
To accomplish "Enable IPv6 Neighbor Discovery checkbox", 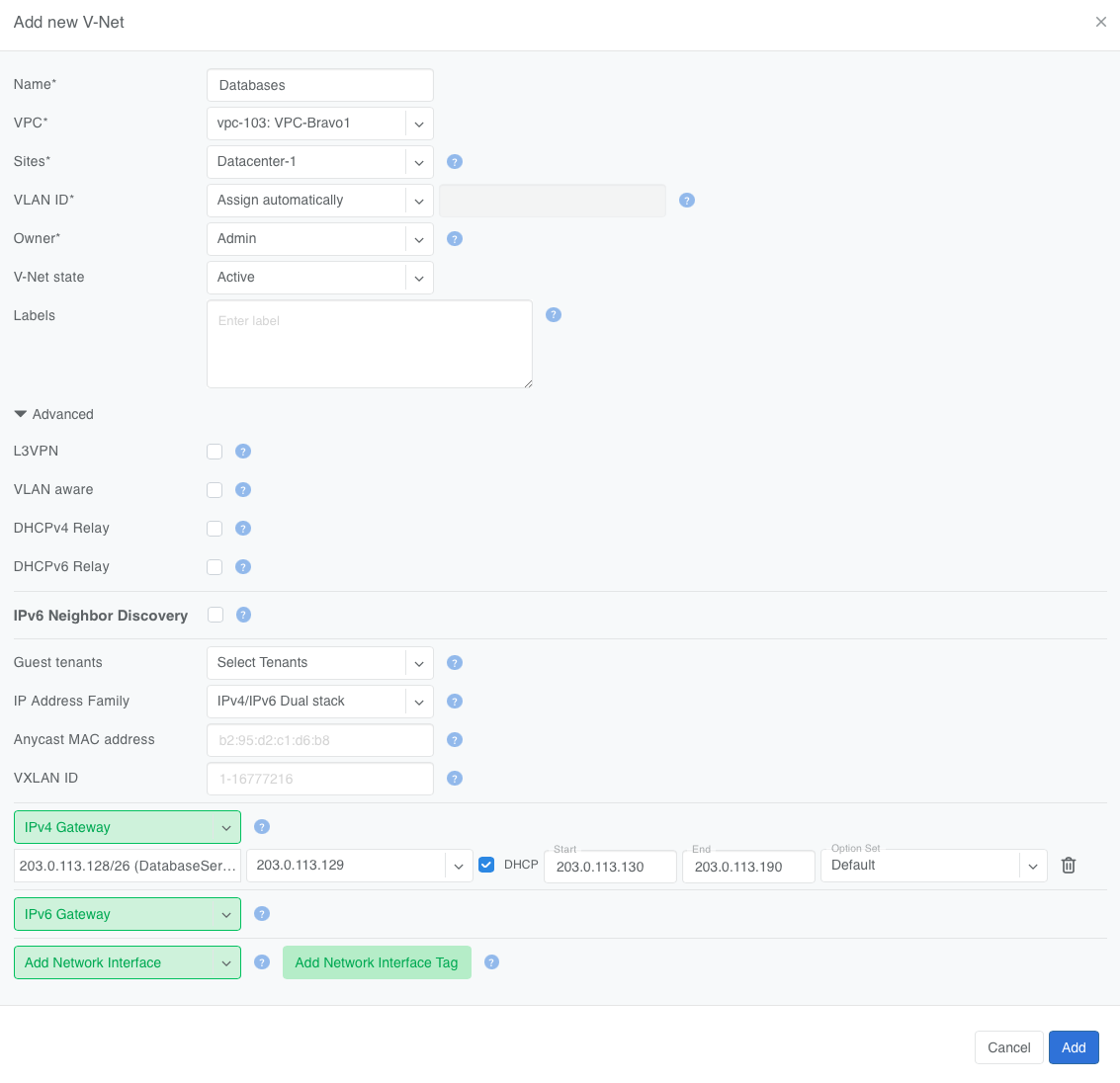I will click(x=215, y=615).
